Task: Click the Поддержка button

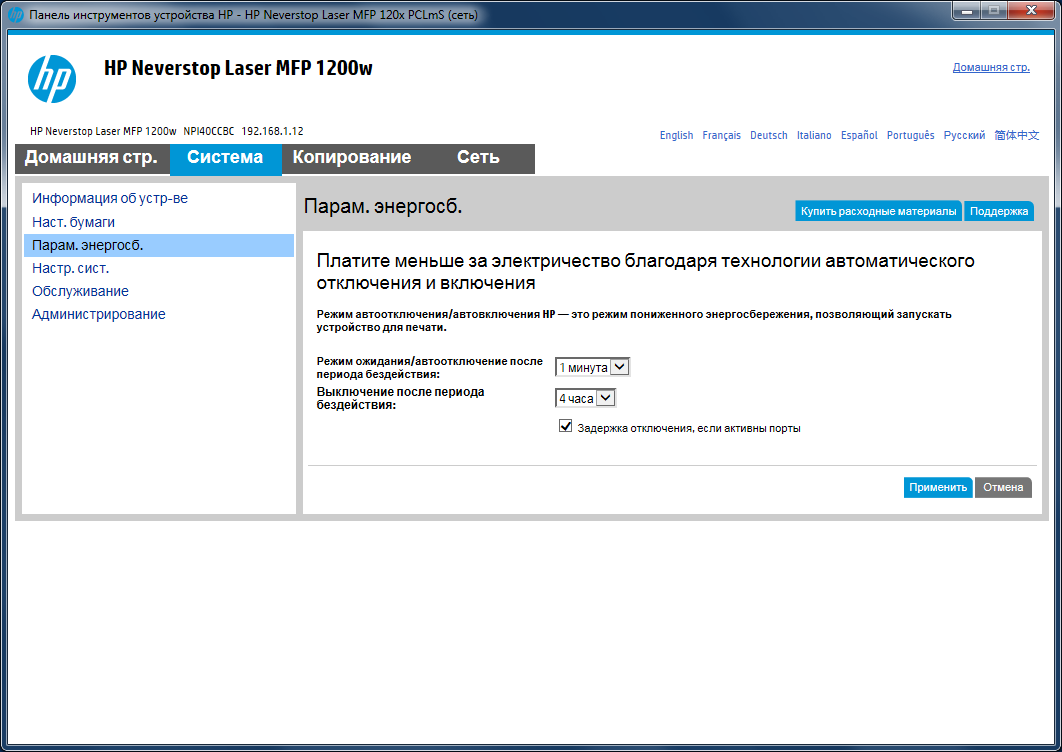Action: click(999, 211)
